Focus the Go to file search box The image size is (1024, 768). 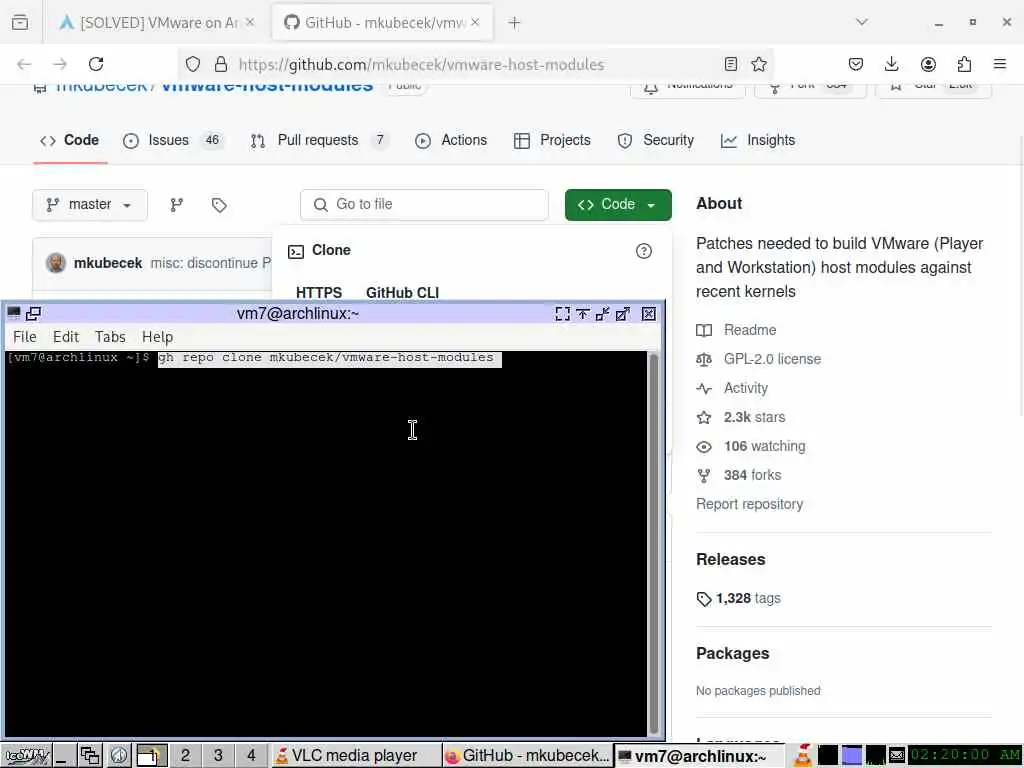(424, 205)
